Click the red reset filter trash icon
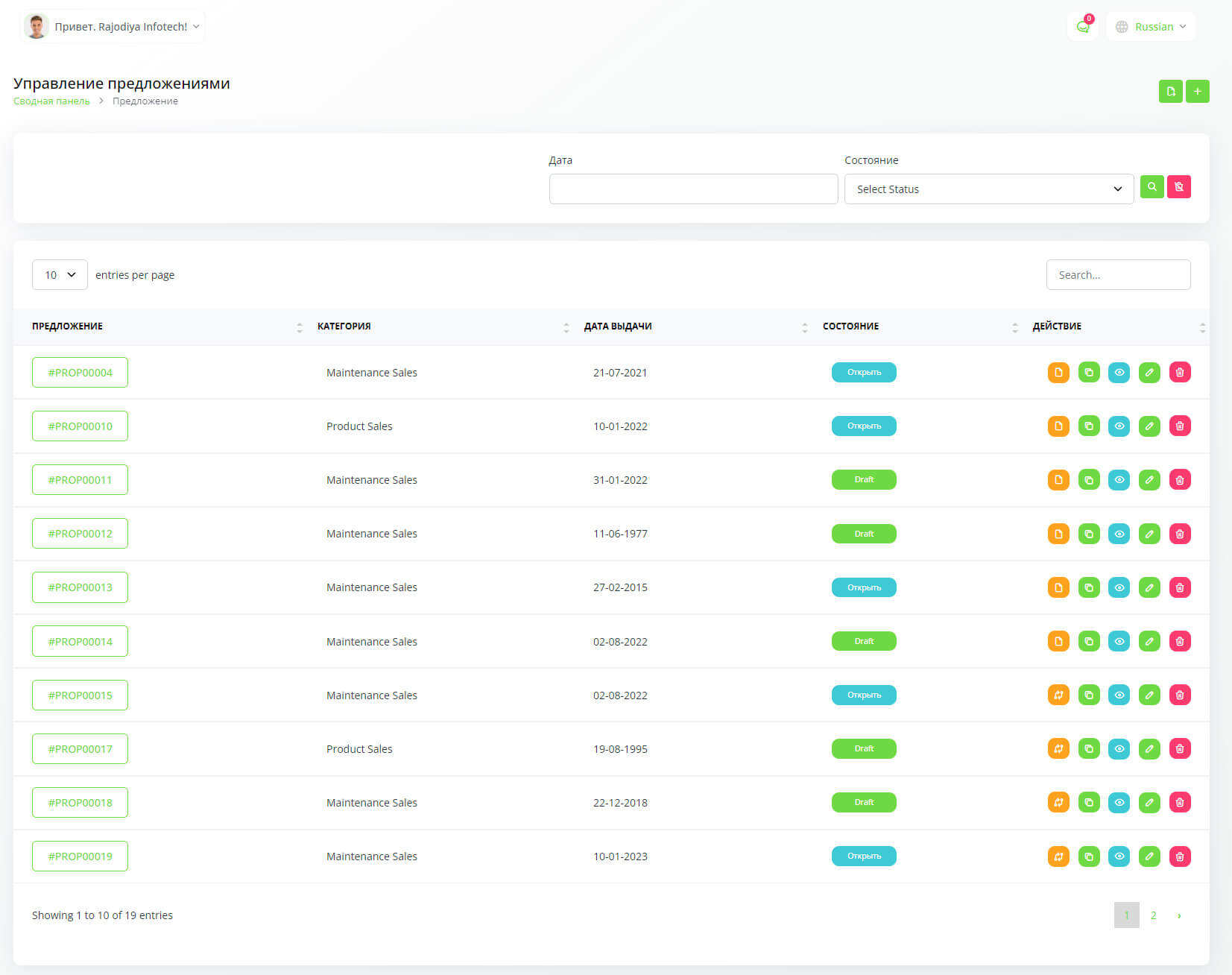 (x=1178, y=187)
